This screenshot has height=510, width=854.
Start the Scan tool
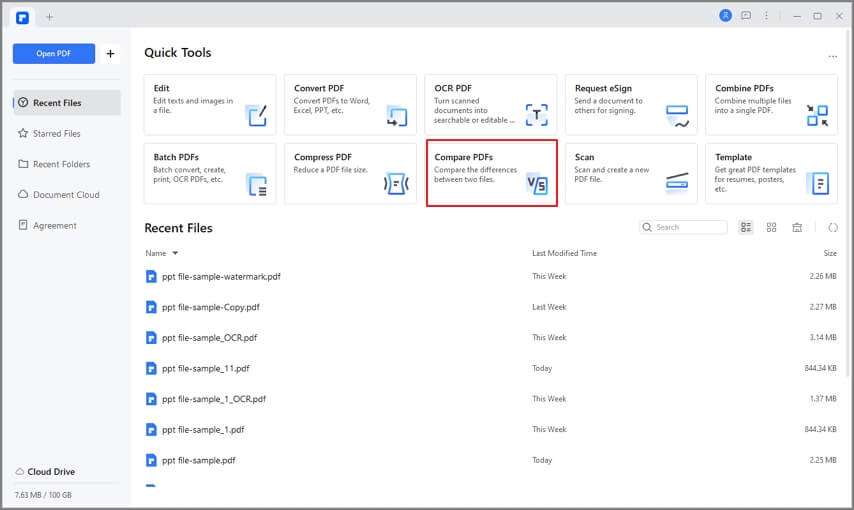coord(631,173)
